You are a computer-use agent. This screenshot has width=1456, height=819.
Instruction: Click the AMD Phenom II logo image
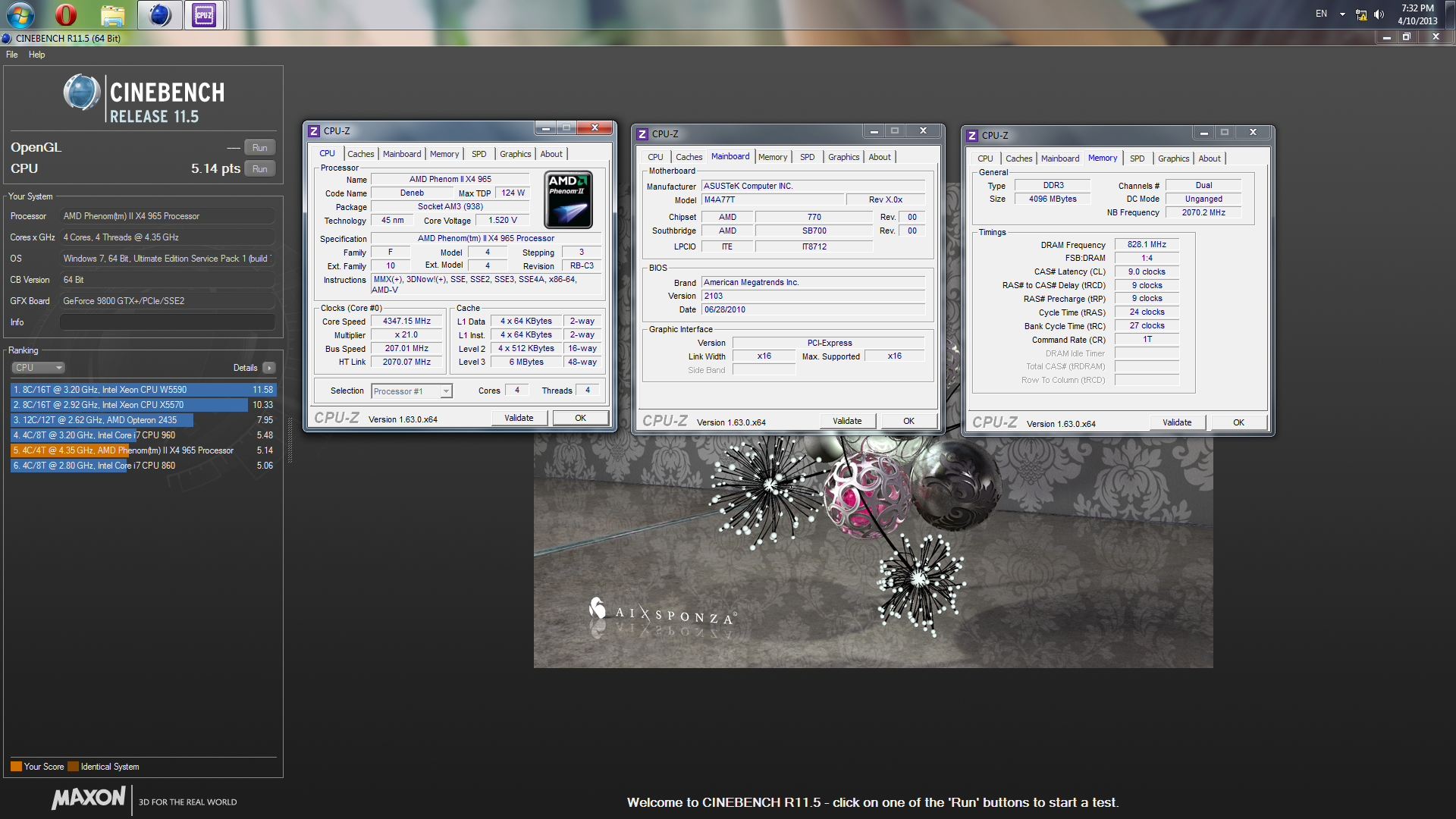pyautogui.click(x=568, y=199)
